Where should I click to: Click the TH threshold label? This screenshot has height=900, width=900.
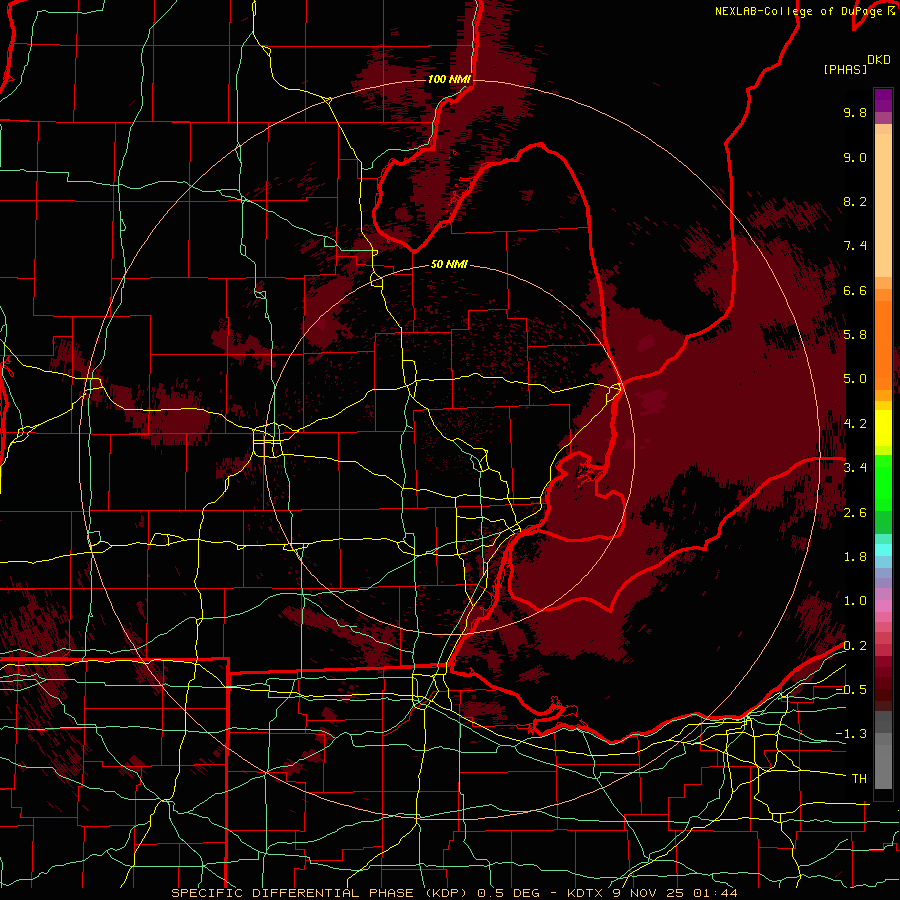tap(859, 779)
